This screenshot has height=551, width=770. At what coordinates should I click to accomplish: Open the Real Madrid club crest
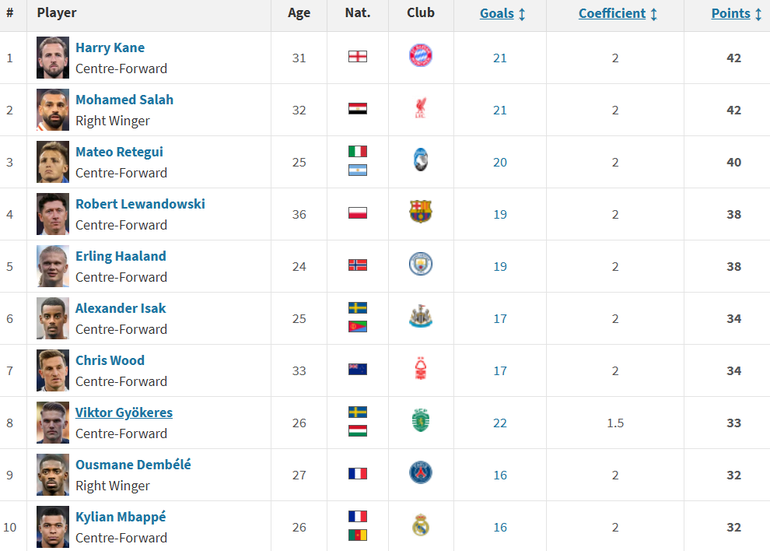coord(420,525)
